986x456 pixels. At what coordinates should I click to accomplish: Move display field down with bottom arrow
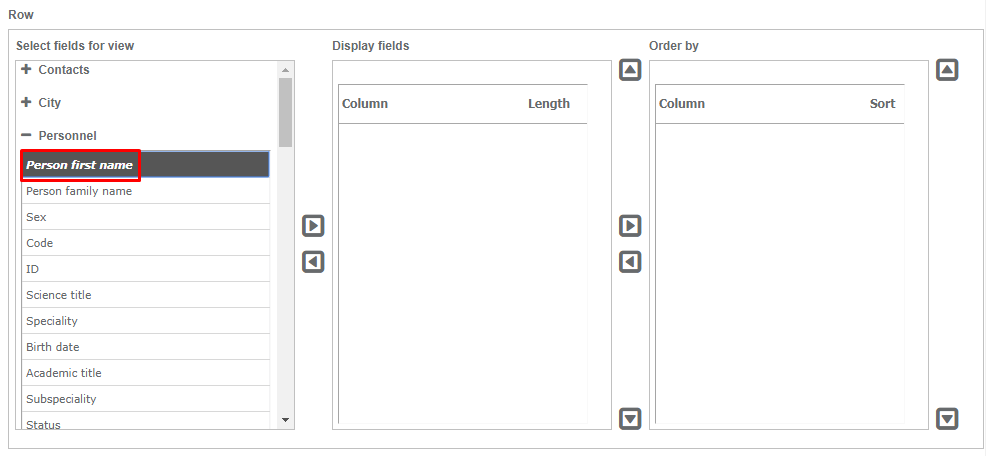[x=630, y=418]
